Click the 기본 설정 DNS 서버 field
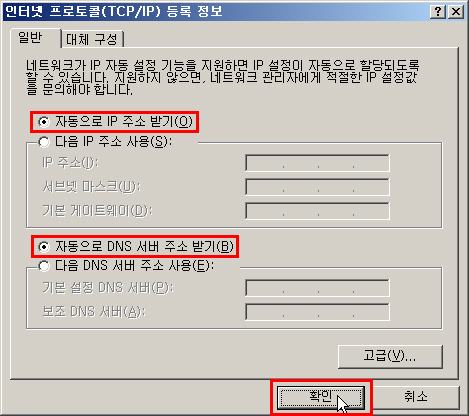 [317, 288]
